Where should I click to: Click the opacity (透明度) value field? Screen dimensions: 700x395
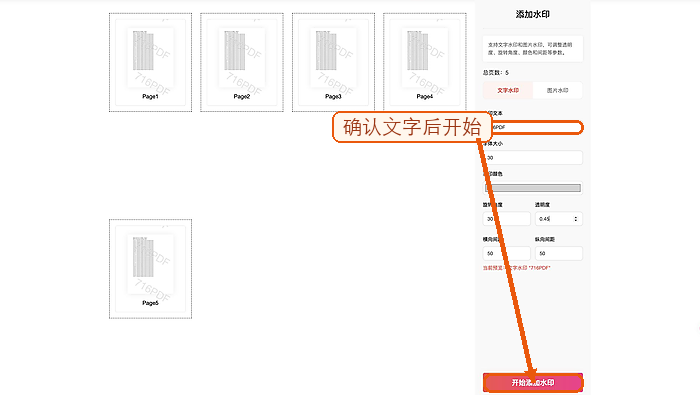(x=558, y=219)
